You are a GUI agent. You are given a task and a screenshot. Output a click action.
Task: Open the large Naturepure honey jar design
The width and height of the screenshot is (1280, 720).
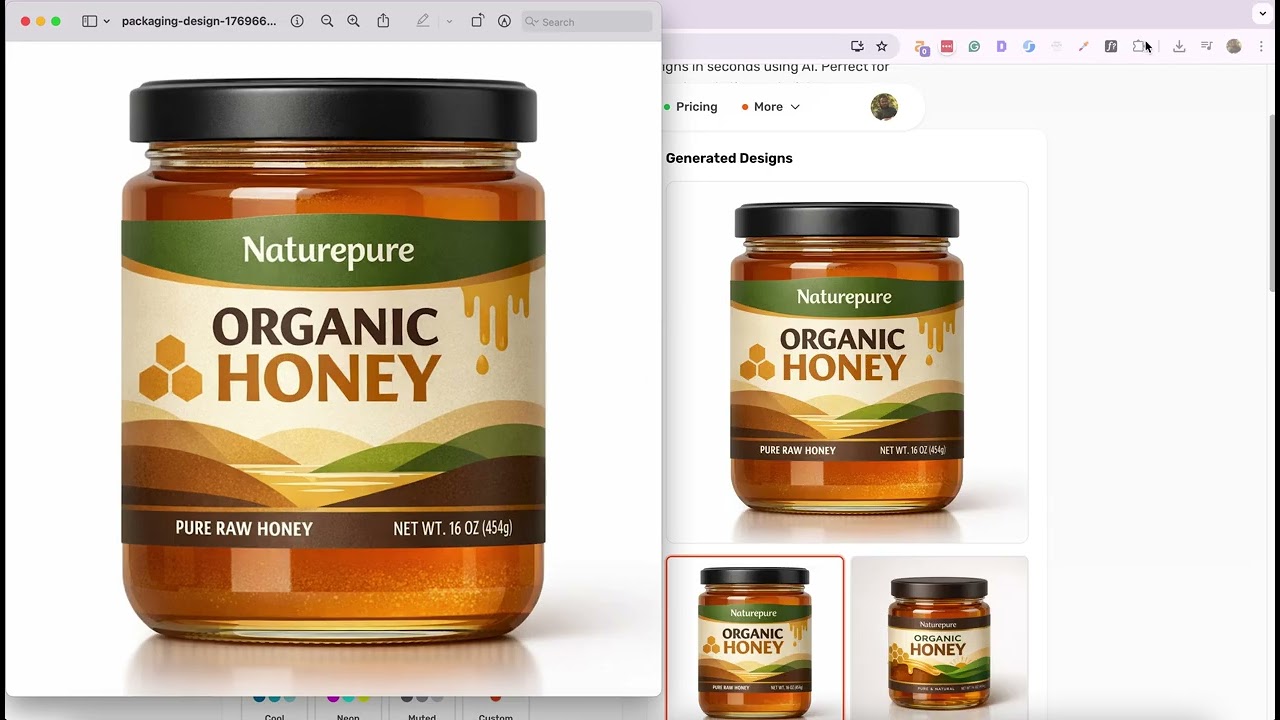coord(847,362)
